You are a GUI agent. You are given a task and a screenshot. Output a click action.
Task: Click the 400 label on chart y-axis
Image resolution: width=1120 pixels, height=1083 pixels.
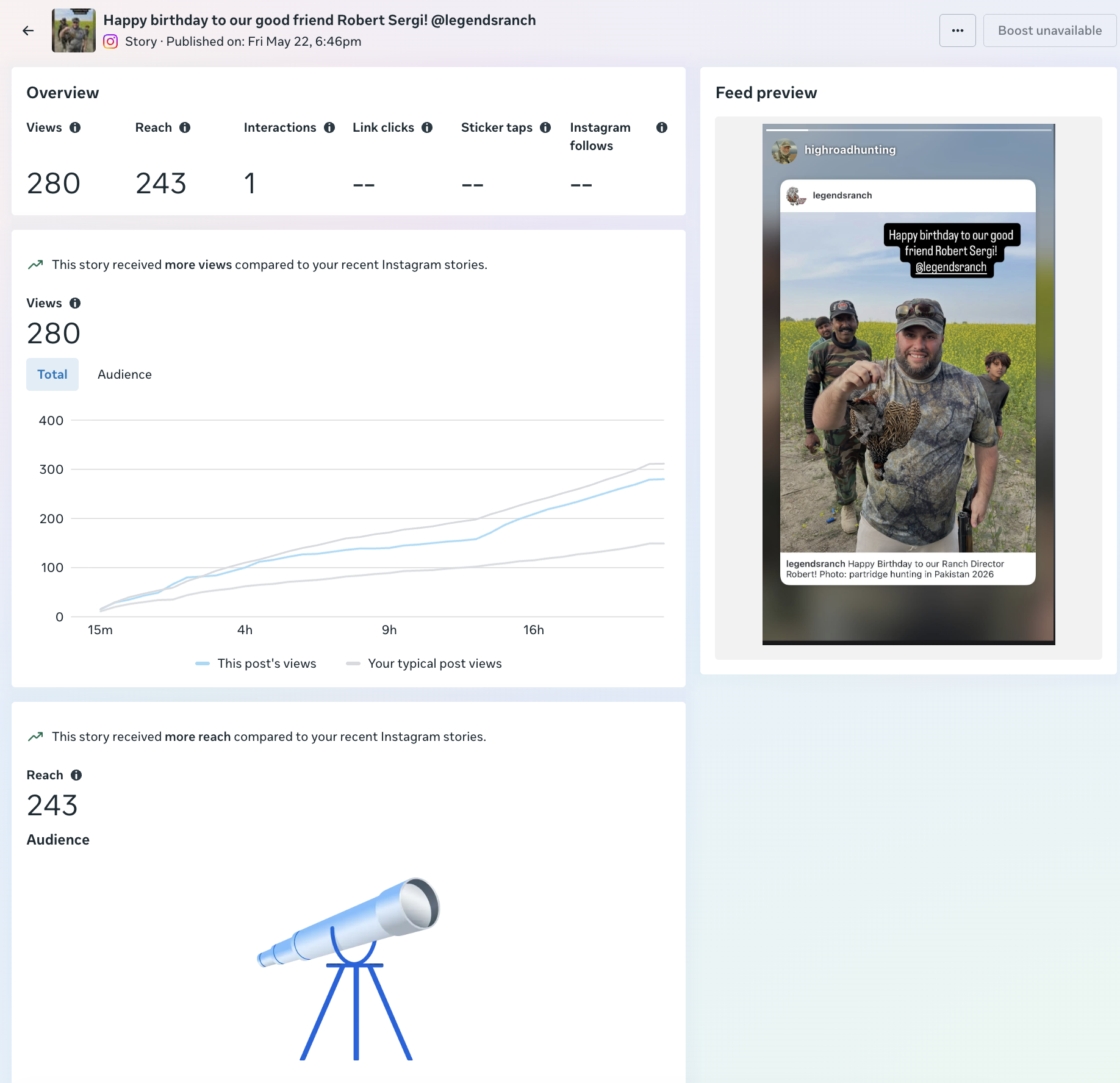[51, 421]
